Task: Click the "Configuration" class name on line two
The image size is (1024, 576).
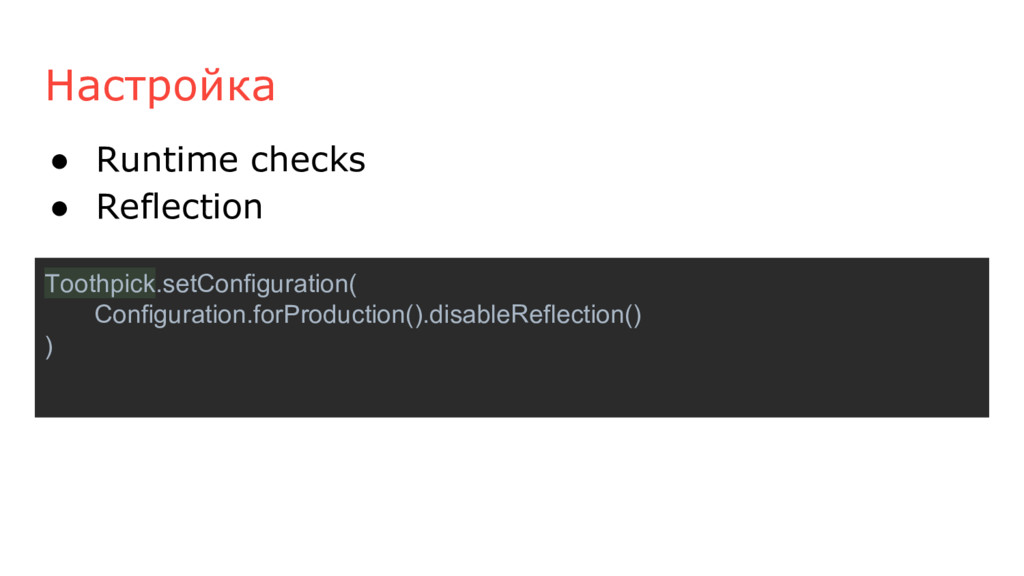Action: pyautogui.click(x=170, y=315)
